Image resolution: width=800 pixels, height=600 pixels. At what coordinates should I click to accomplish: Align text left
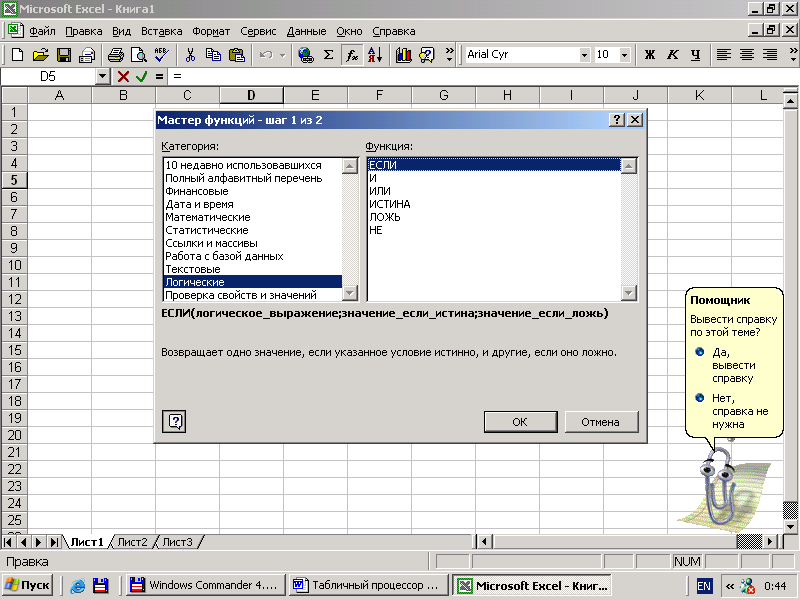click(x=723, y=55)
